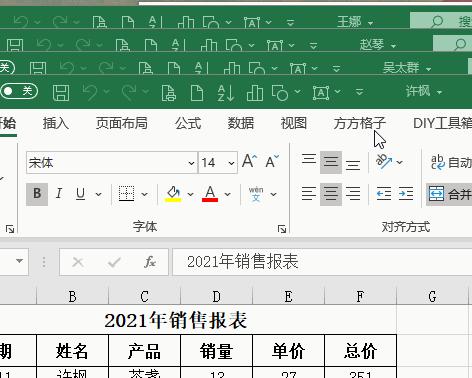Open the 字体 group dialog launcher
472x378 pixels.
click(x=282, y=229)
